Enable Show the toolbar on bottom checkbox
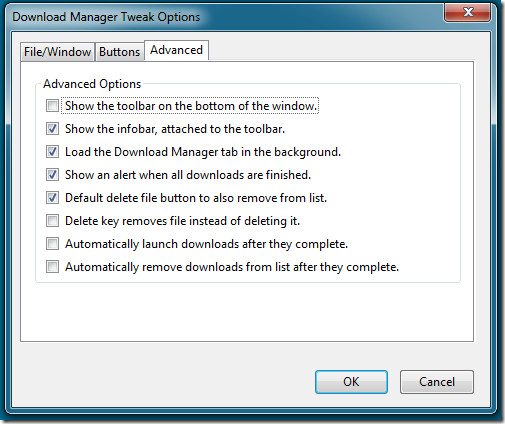Viewport: 505px width, 424px height. (52, 106)
